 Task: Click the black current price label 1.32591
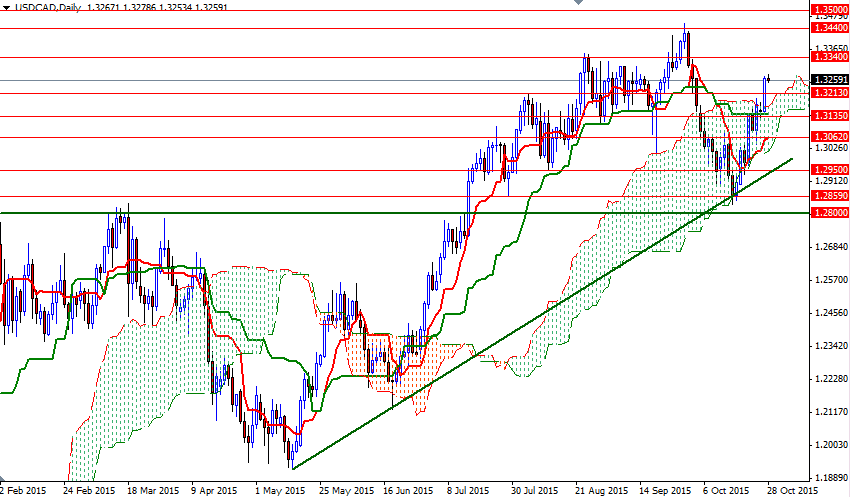click(x=829, y=80)
